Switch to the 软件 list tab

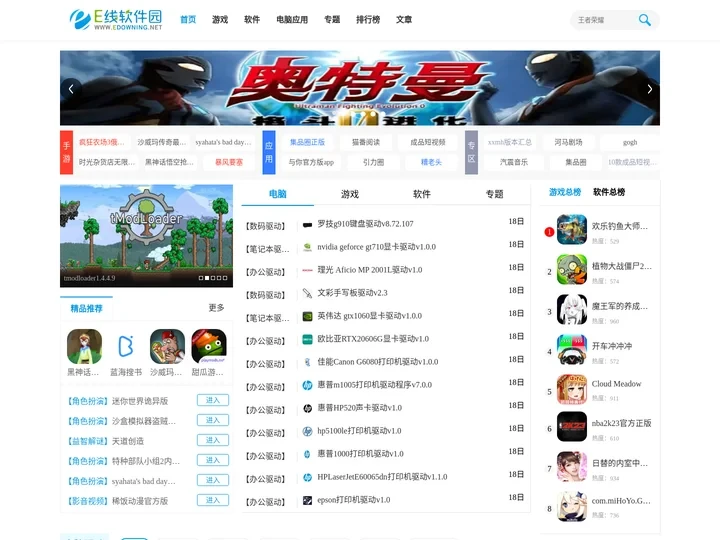[x=422, y=194]
